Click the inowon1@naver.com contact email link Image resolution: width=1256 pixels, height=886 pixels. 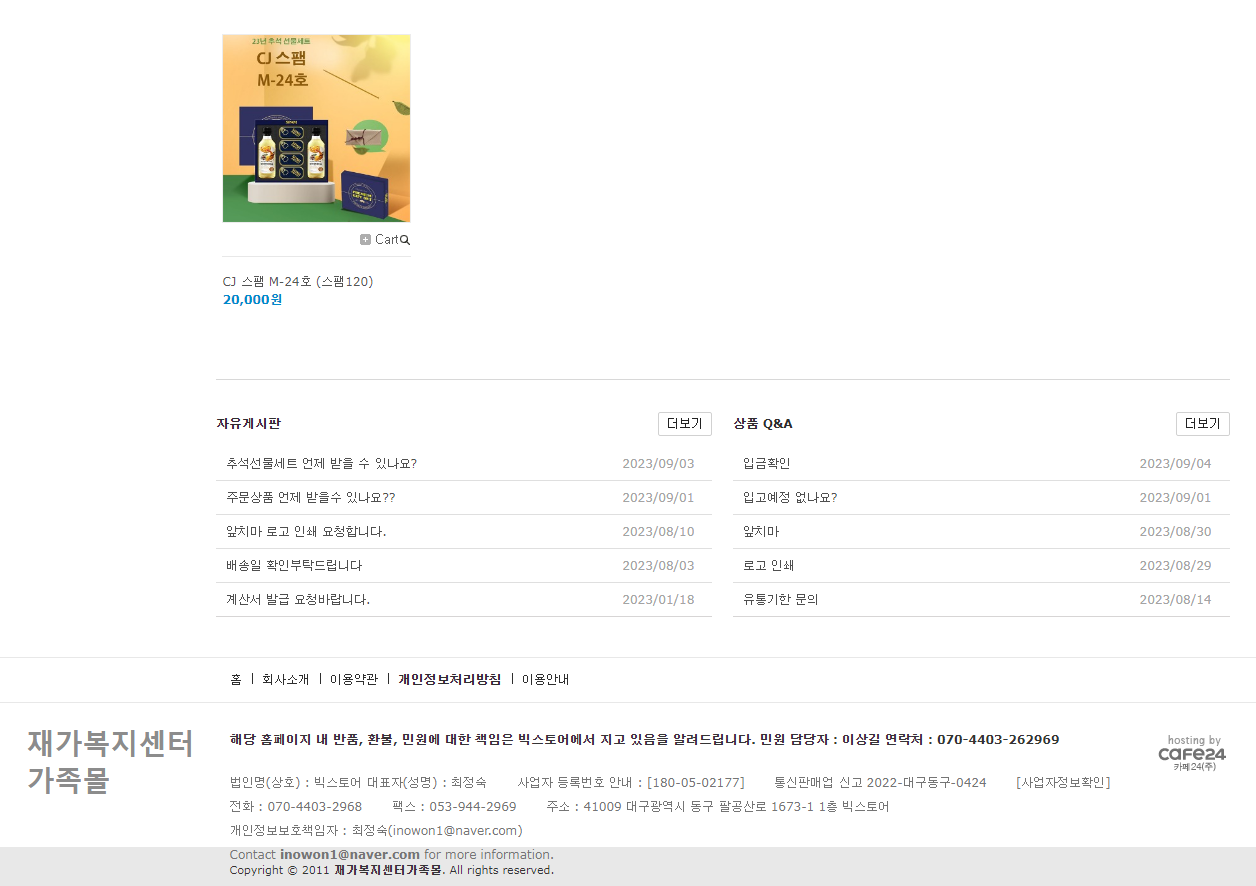[350, 855]
